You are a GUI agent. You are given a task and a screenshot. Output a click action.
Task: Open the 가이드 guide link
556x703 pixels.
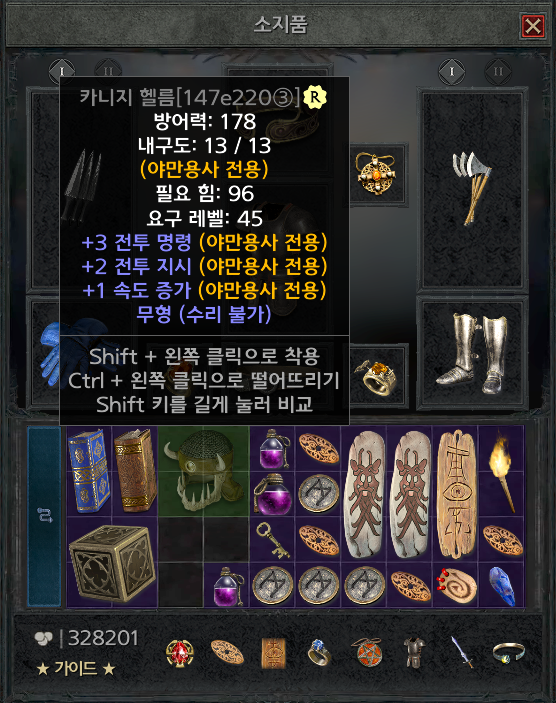coord(76,669)
